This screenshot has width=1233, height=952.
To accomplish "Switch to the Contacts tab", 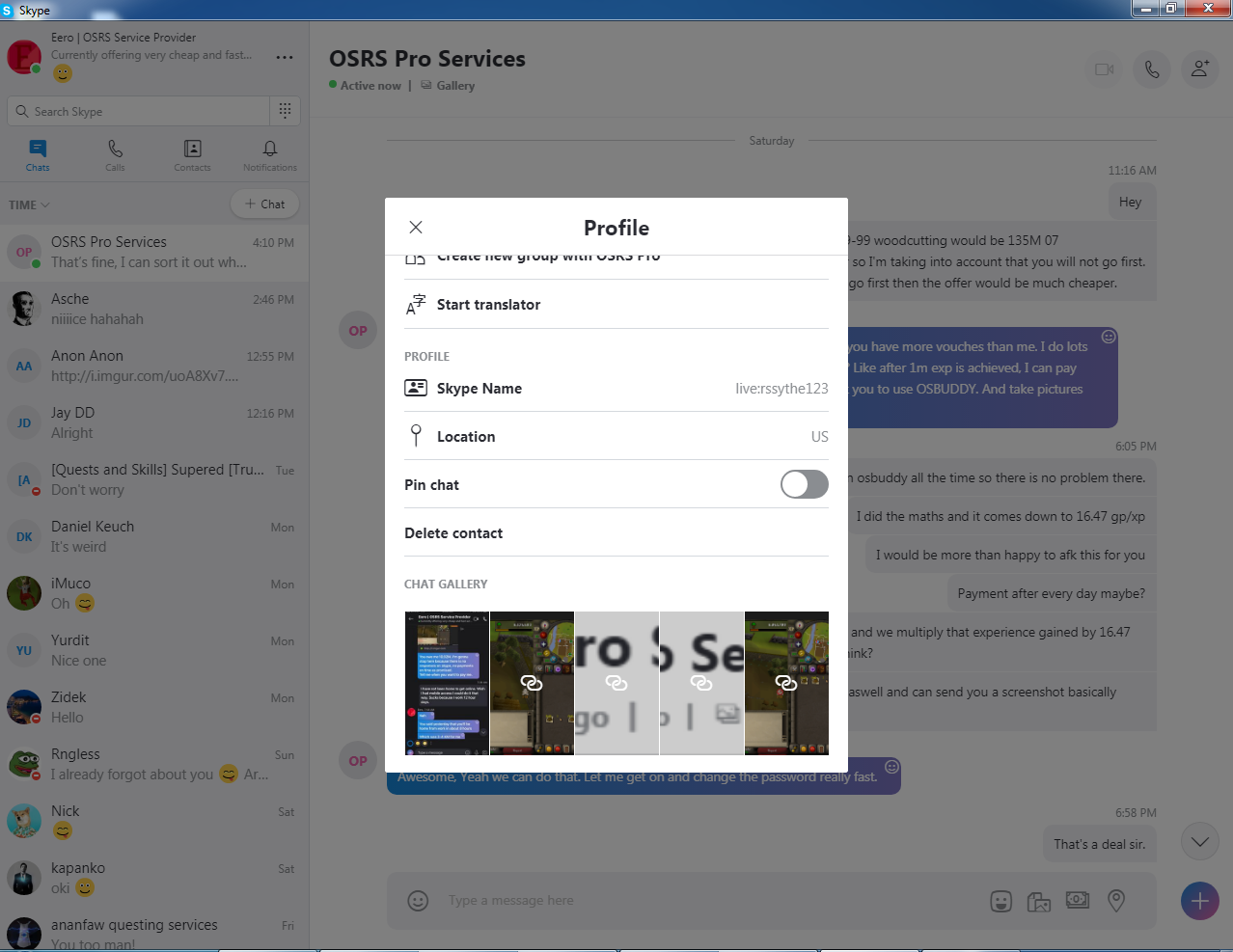I will click(192, 155).
